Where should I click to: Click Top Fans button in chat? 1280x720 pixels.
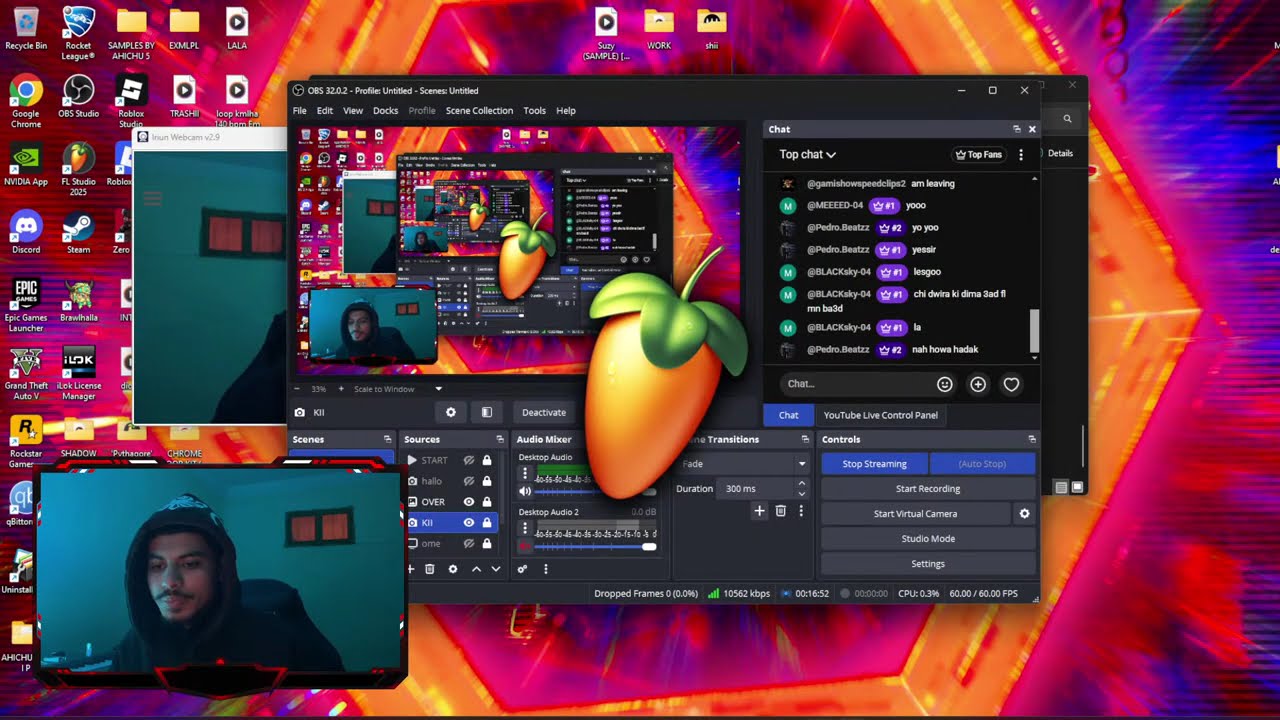click(979, 155)
